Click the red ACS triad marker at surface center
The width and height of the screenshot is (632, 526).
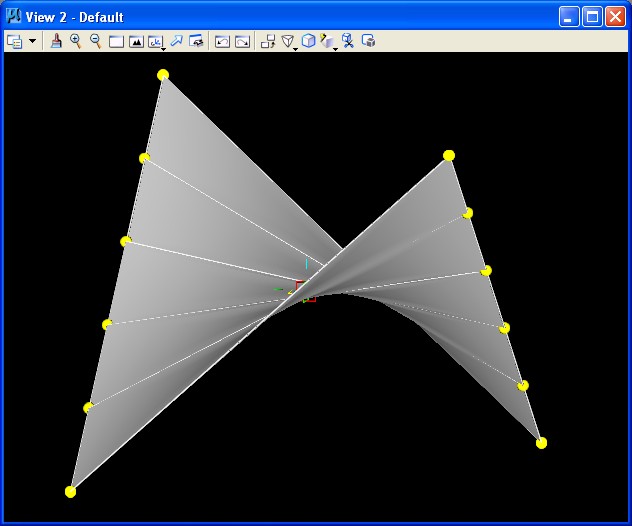tap(306, 291)
